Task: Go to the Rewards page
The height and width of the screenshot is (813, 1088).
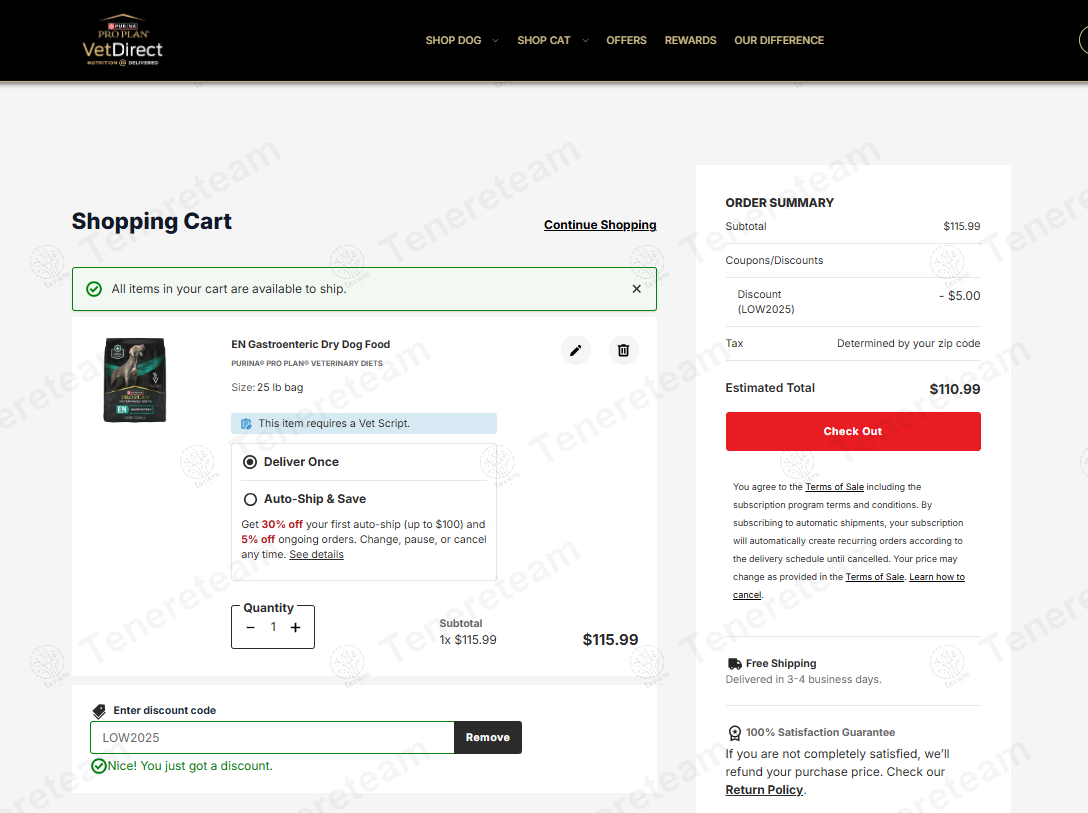Action: point(690,41)
